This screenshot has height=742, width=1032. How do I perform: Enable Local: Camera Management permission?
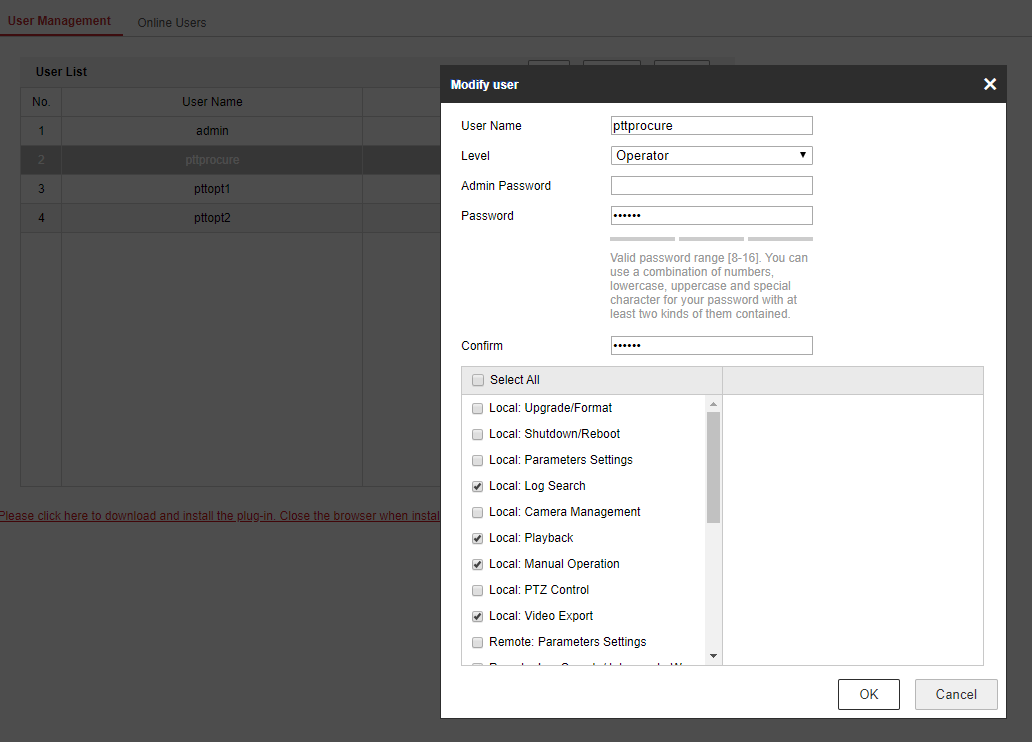click(x=478, y=512)
